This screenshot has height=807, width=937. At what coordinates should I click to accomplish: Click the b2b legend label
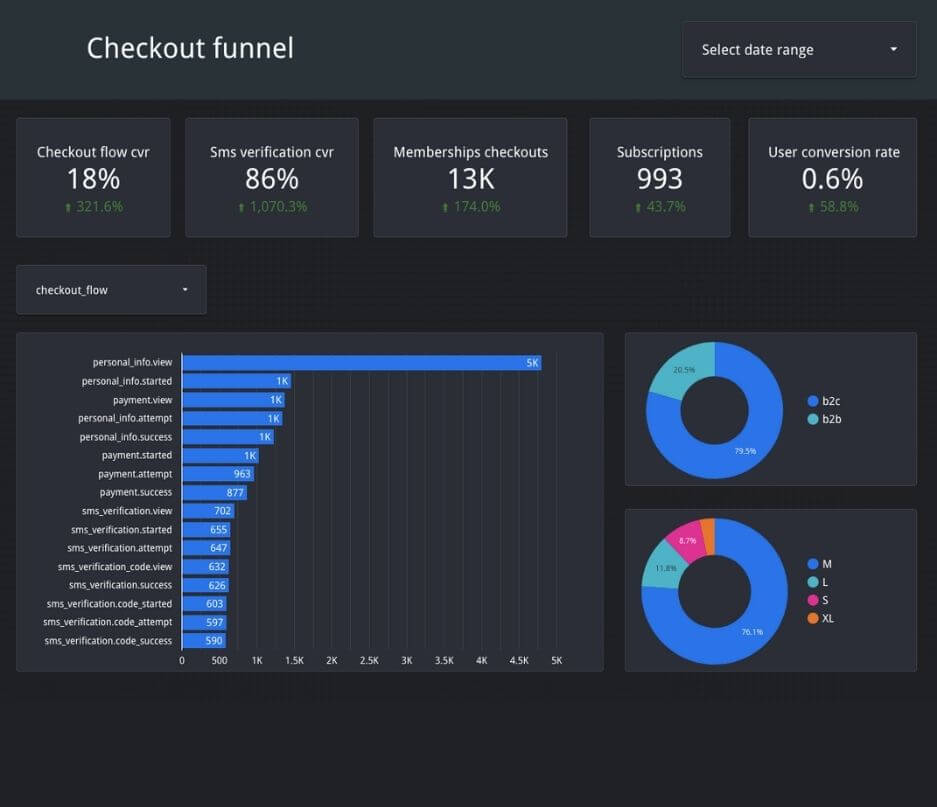pos(832,419)
